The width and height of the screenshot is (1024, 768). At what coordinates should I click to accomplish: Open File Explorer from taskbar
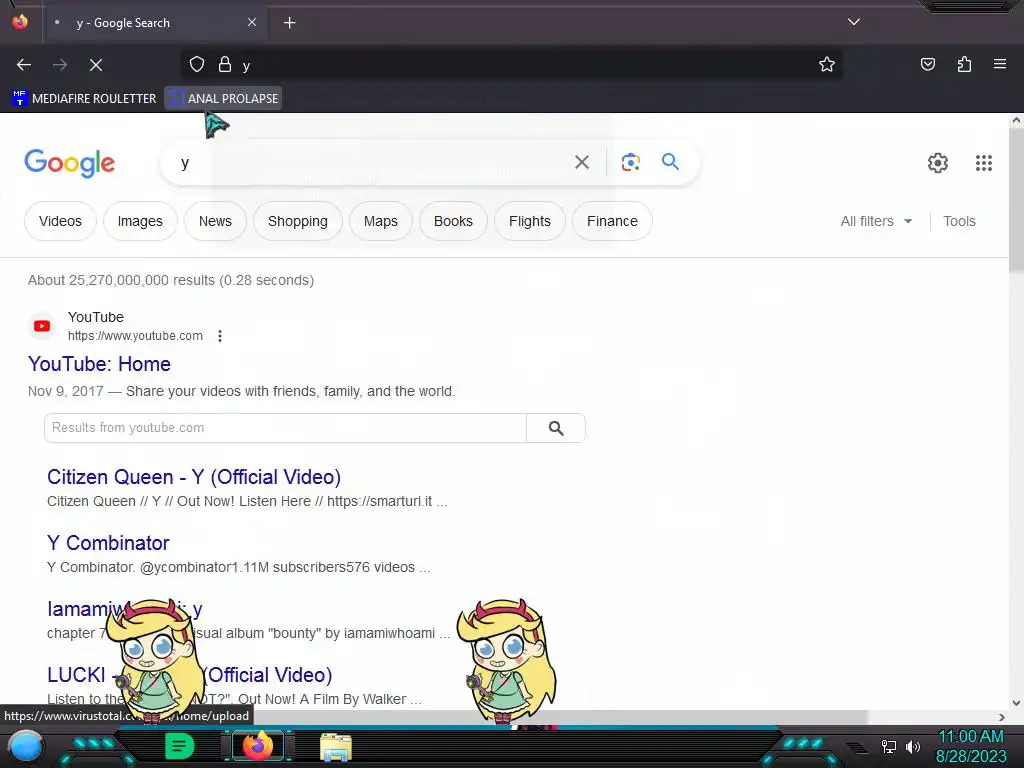coord(336,747)
